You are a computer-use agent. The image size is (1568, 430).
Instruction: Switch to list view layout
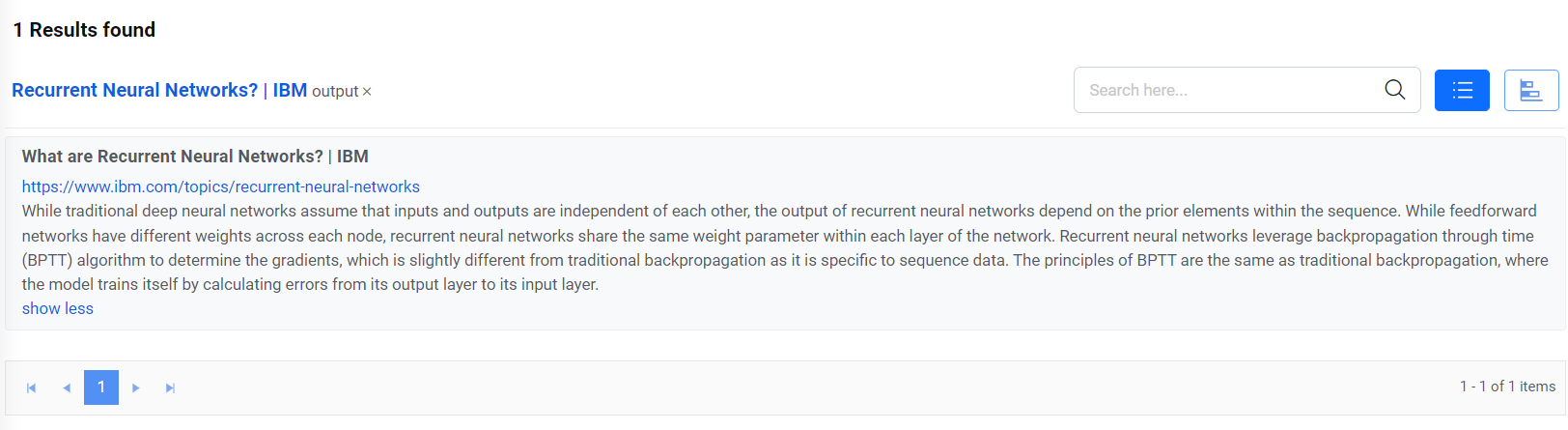[x=1462, y=91]
